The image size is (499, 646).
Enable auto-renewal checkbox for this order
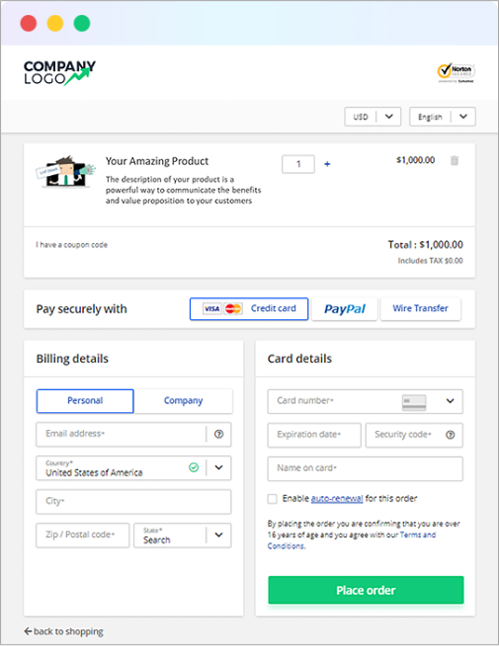point(272,499)
